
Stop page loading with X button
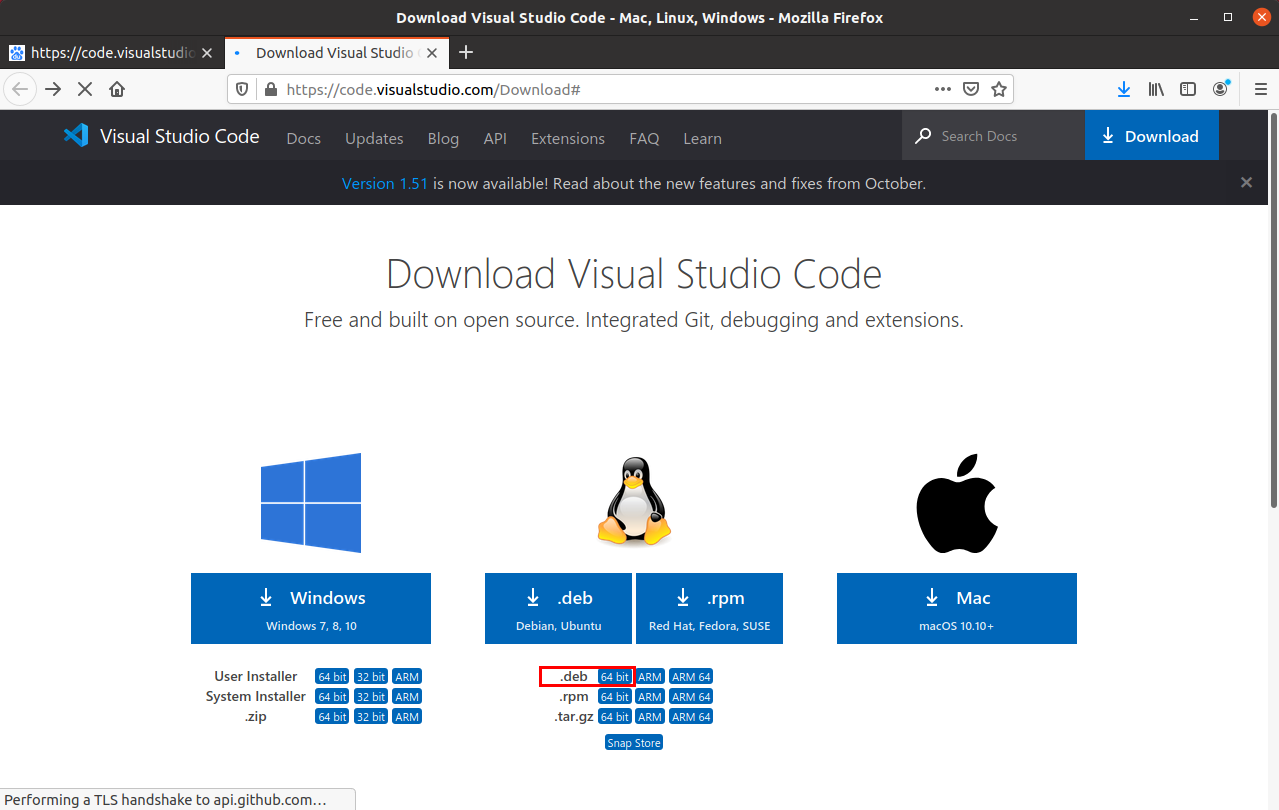[85, 89]
